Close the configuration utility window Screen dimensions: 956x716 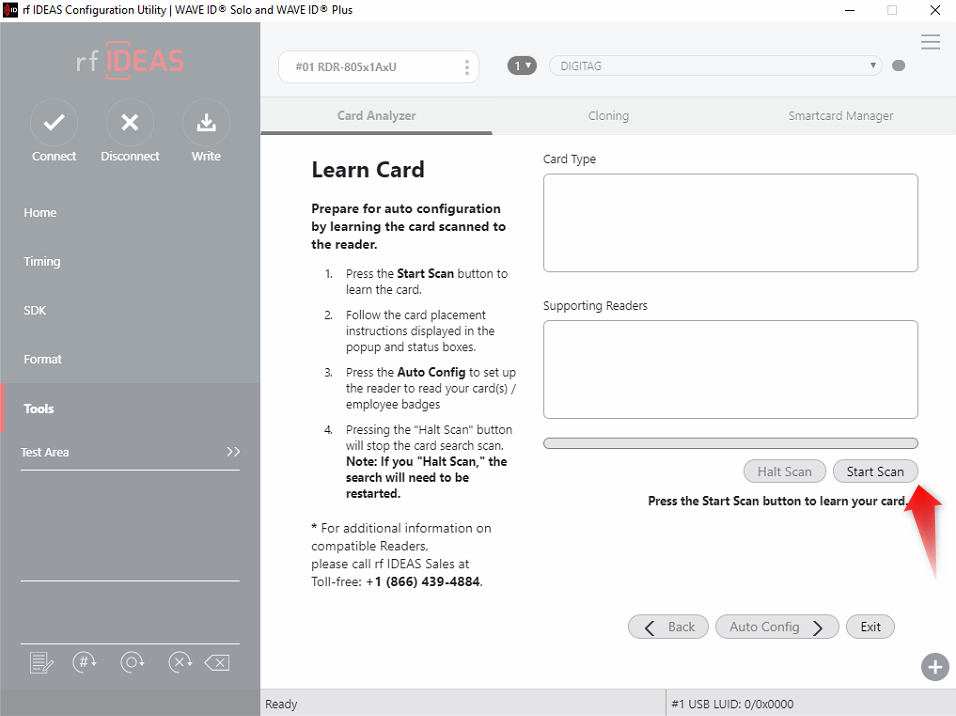click(x=935, y=10)
